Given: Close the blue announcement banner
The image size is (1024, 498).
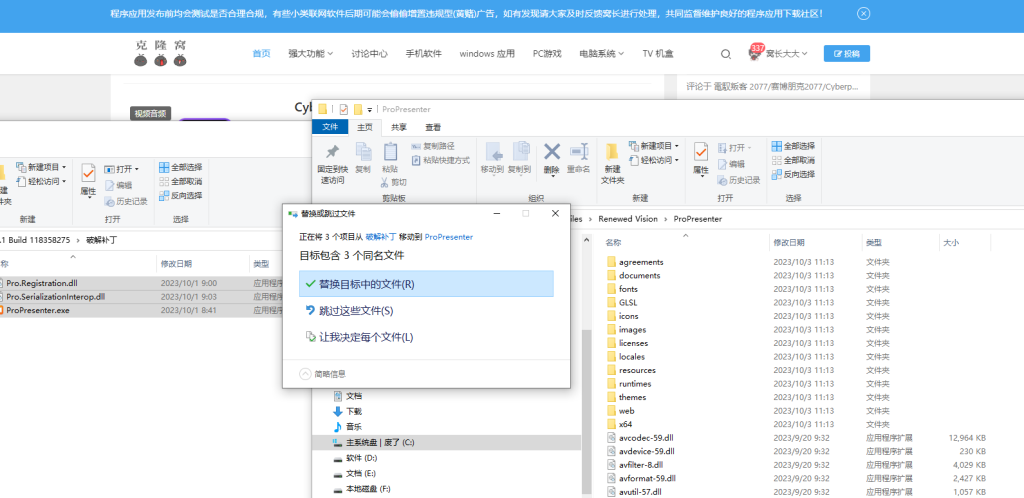Looking at the screenshot, I should tap(863, 14).
